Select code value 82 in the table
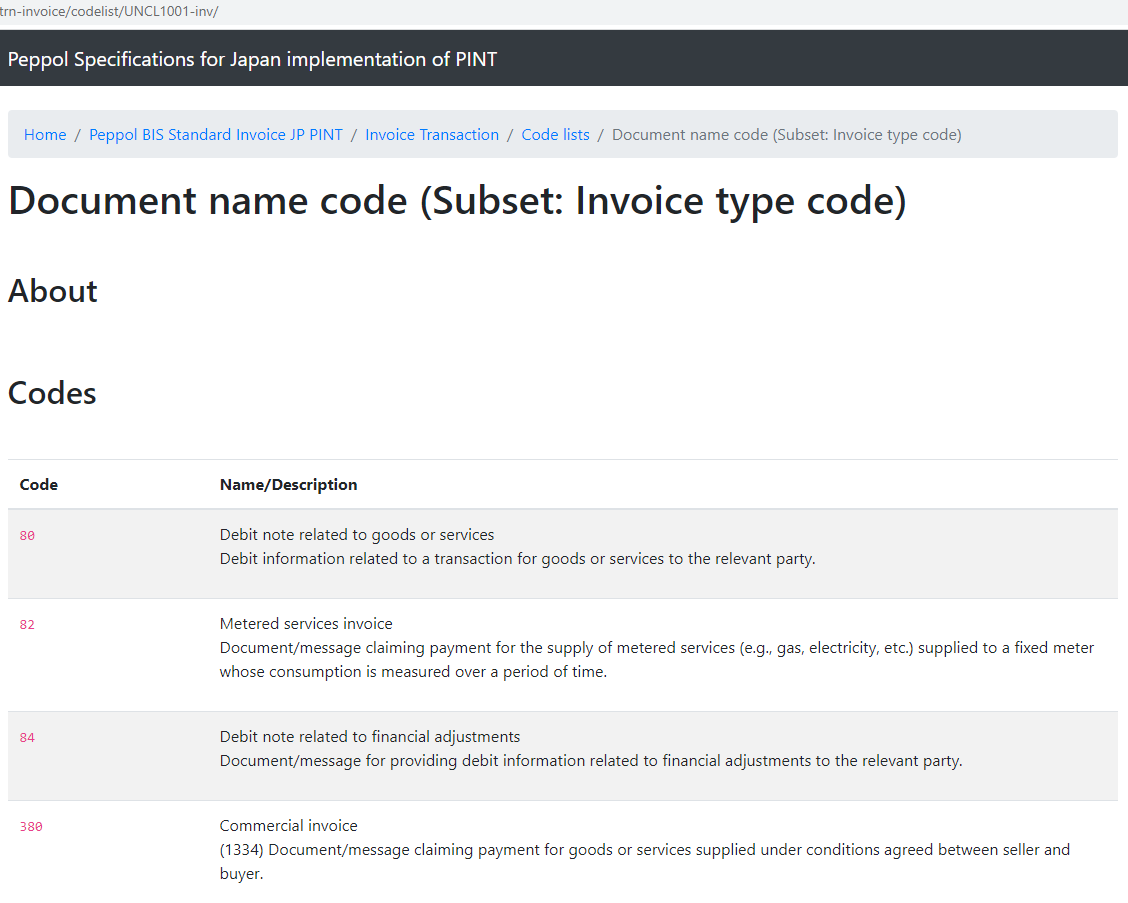 pyautogui.click(x=27, y=625)
